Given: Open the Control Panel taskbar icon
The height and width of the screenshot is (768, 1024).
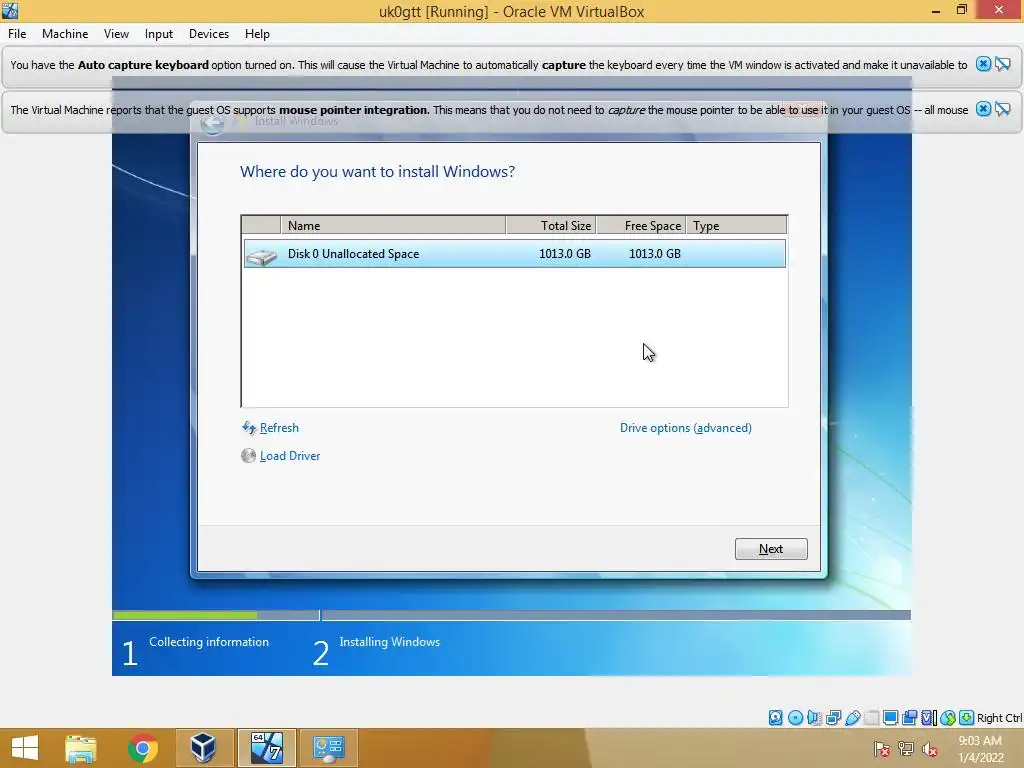Looking at the screenshot, I should click(x=328, y=748).
